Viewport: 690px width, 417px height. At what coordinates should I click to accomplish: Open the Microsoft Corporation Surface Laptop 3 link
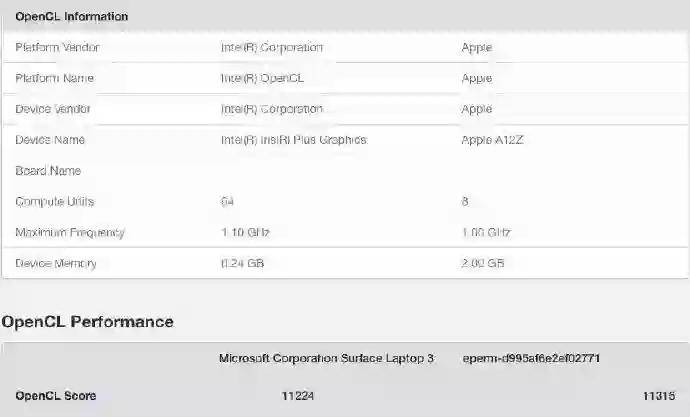tap(326, 358)
